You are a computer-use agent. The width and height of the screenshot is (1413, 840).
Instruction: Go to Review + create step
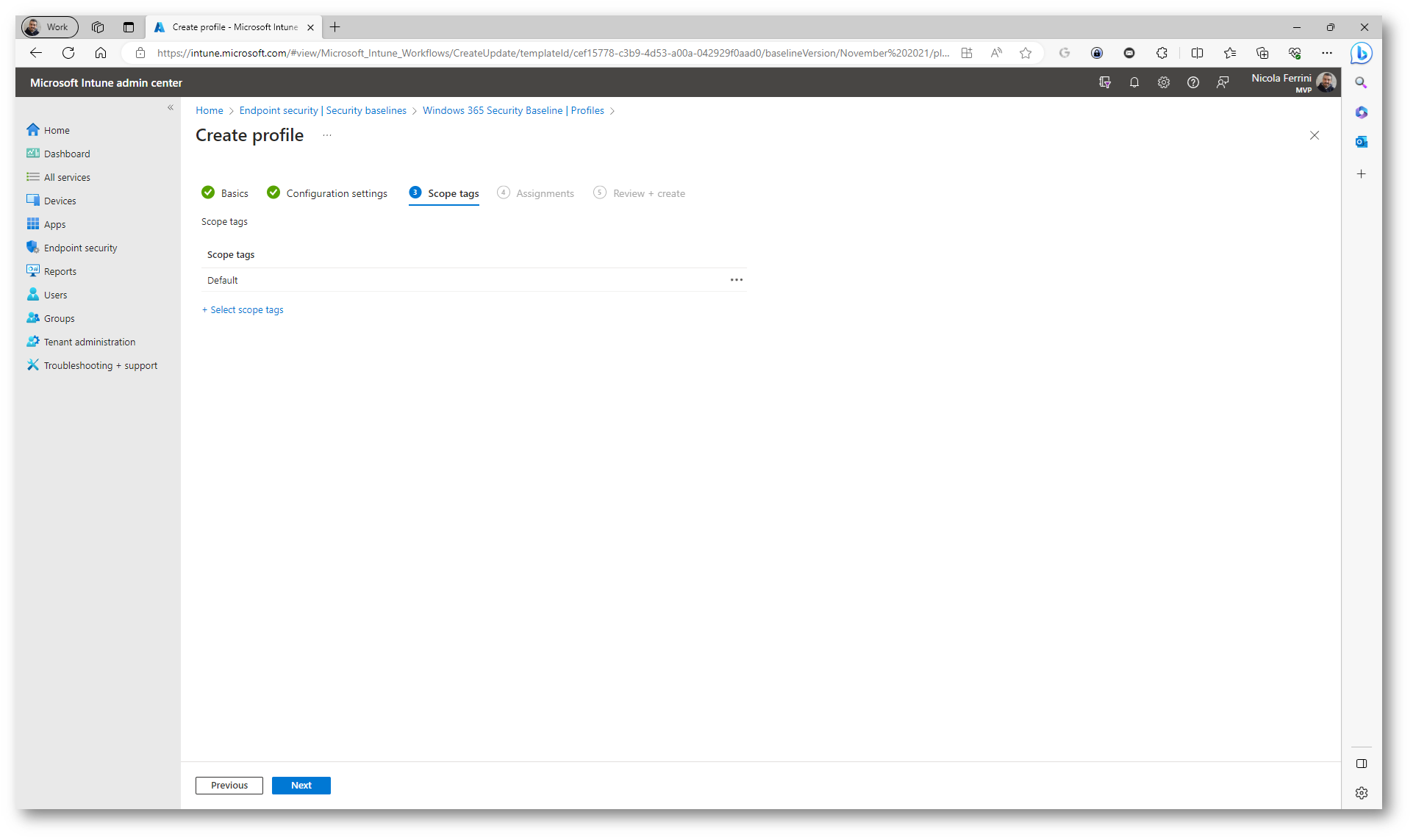point(640,193)
